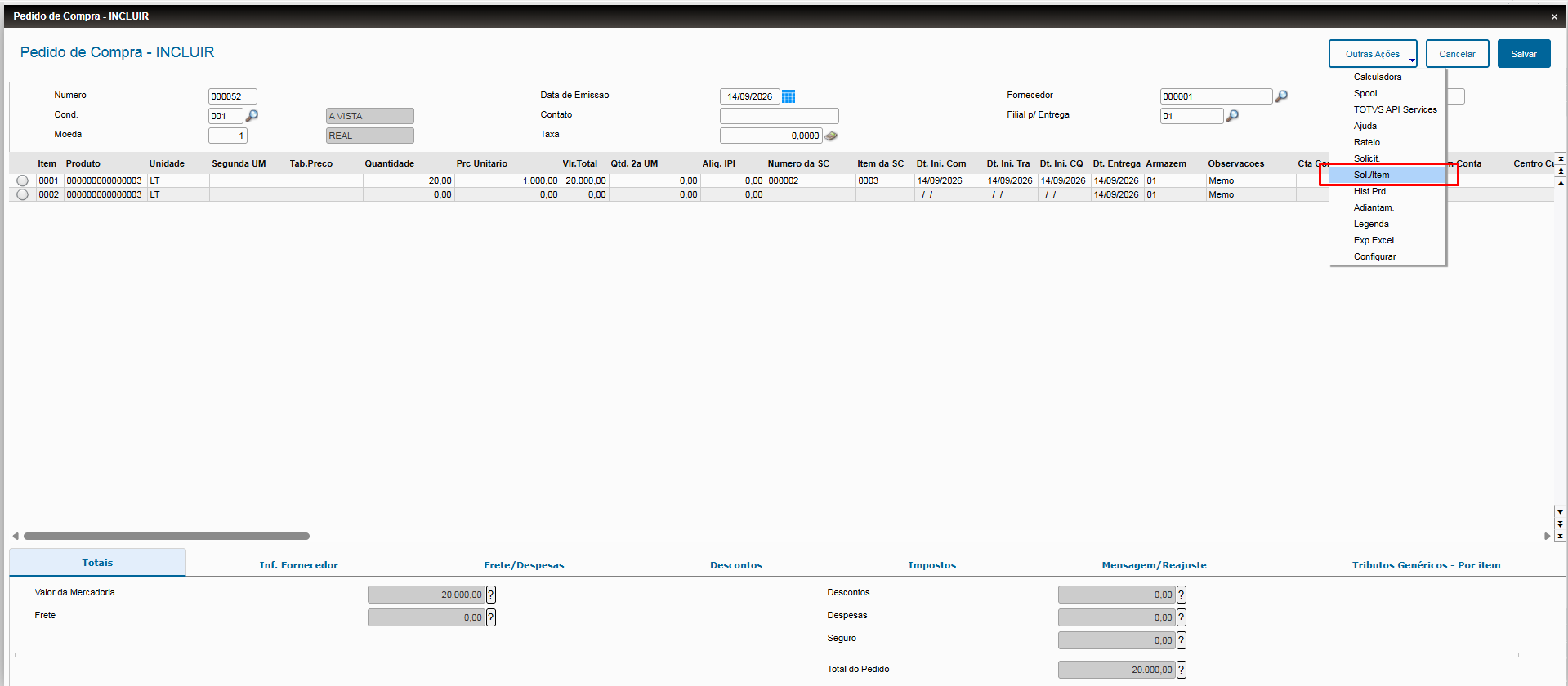Select the radio button for item 0001
Viewport: 1568px width, 686px height.
point(22,180)
